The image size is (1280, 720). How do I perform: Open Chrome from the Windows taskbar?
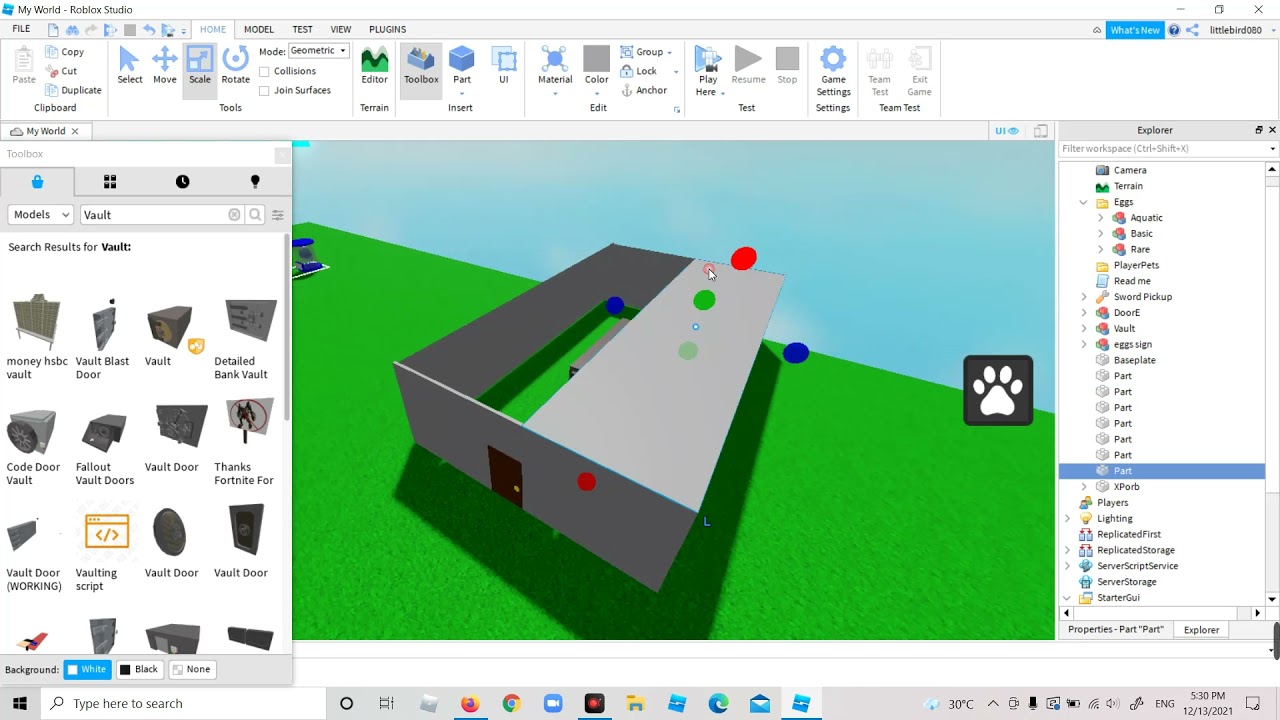[x=511, y=704]
